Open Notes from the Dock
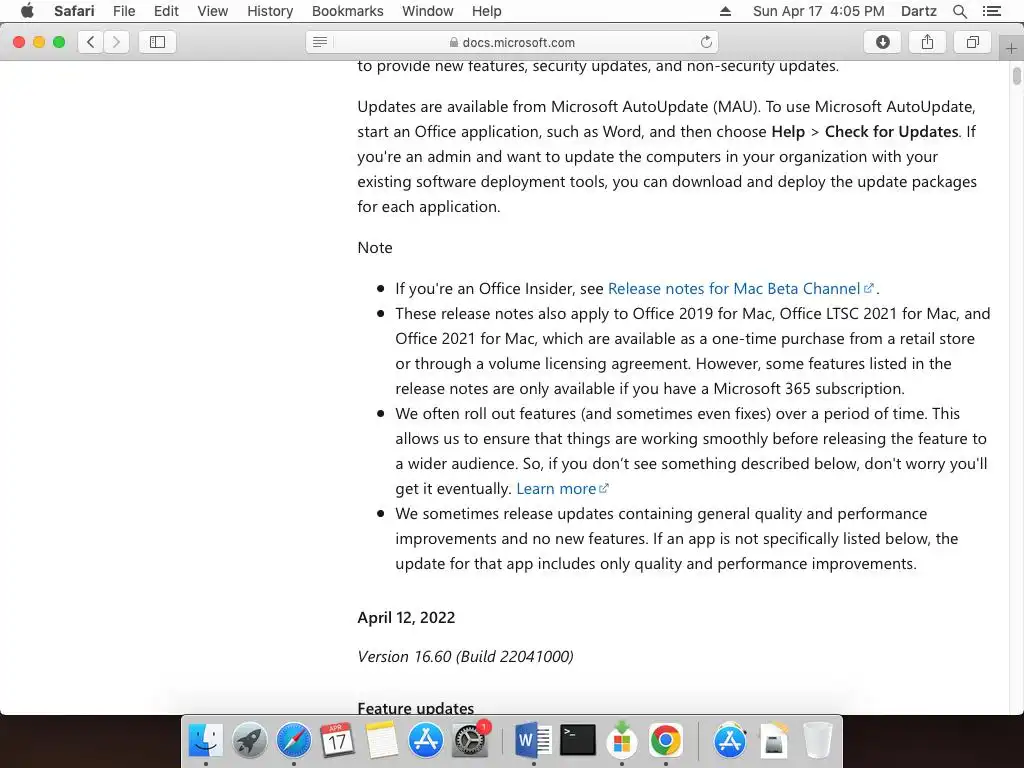 [381, 741]
